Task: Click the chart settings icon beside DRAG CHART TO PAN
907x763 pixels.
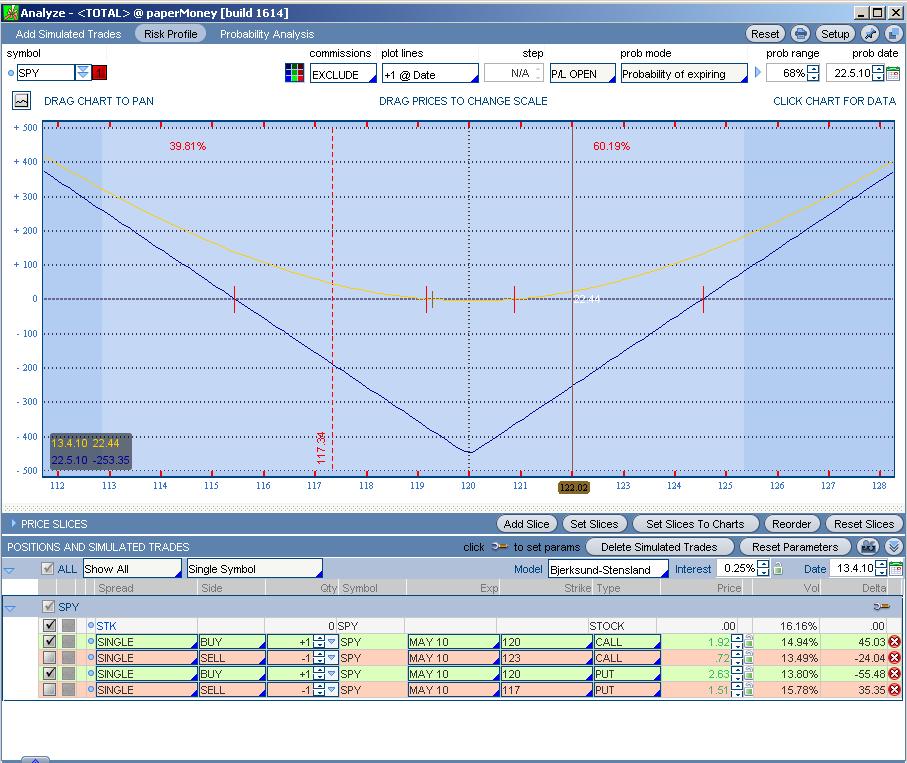Action: (x=22, y=101)
